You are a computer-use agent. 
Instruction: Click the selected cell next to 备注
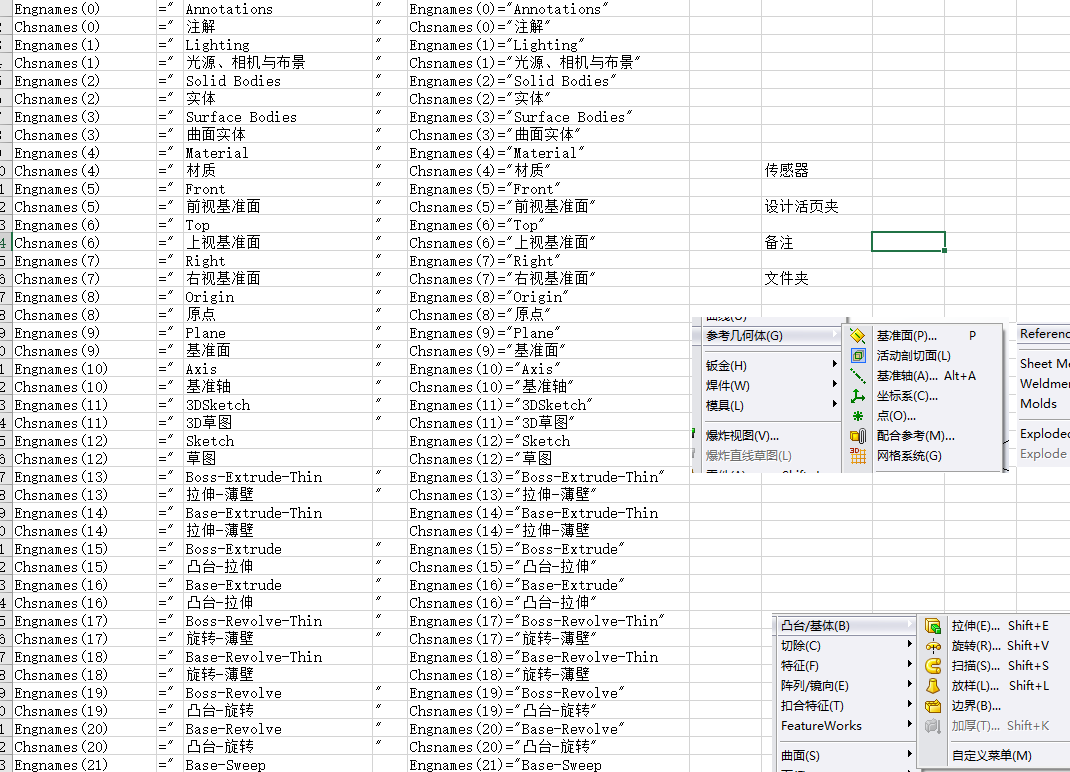(908, 241)
